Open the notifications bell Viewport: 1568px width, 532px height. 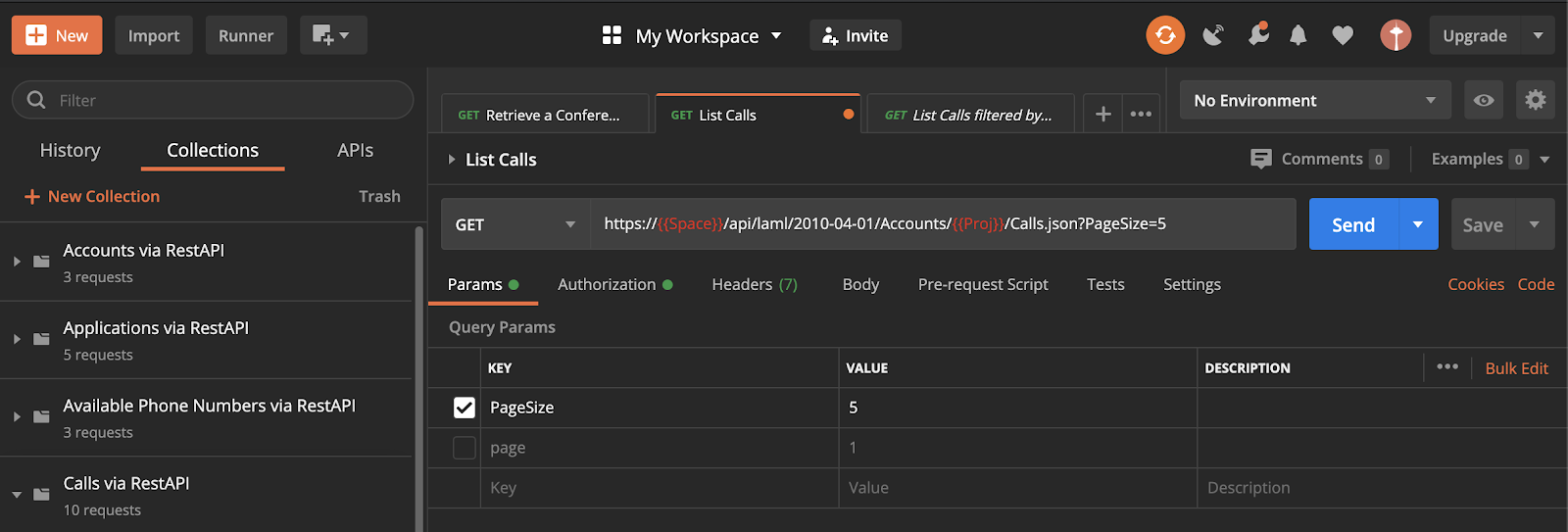(x=1298, y=35)
